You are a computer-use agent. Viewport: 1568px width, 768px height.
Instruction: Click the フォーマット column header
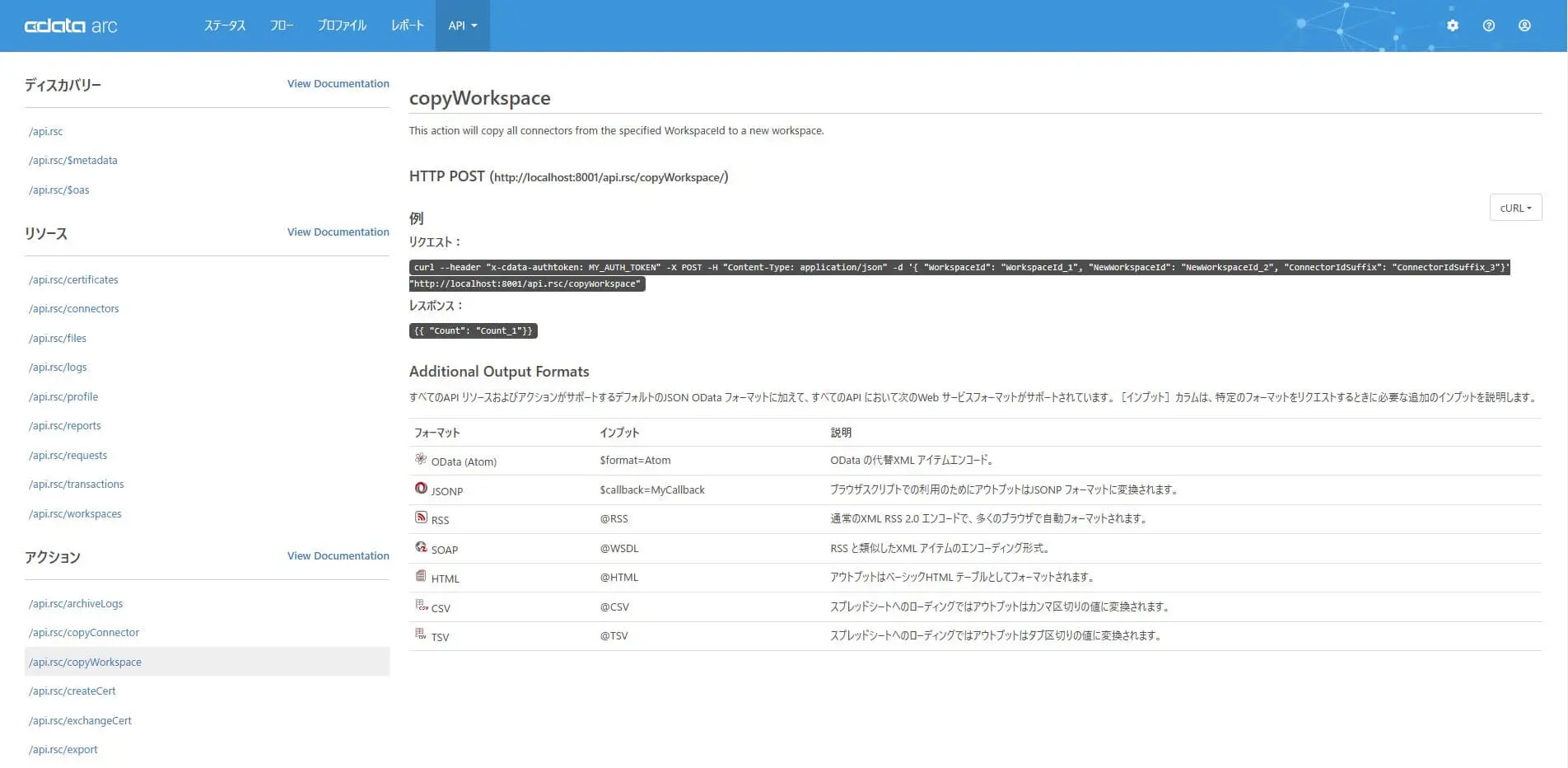[436, 433]
